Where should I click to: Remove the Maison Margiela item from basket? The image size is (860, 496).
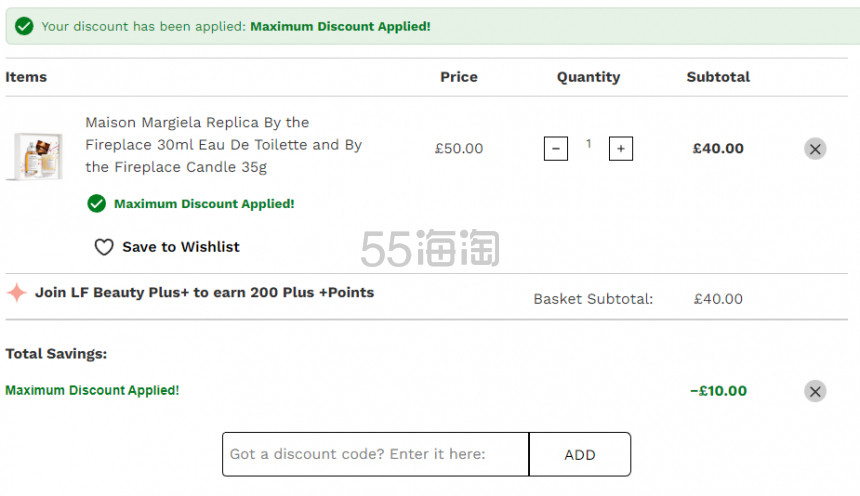pos(815,149)
